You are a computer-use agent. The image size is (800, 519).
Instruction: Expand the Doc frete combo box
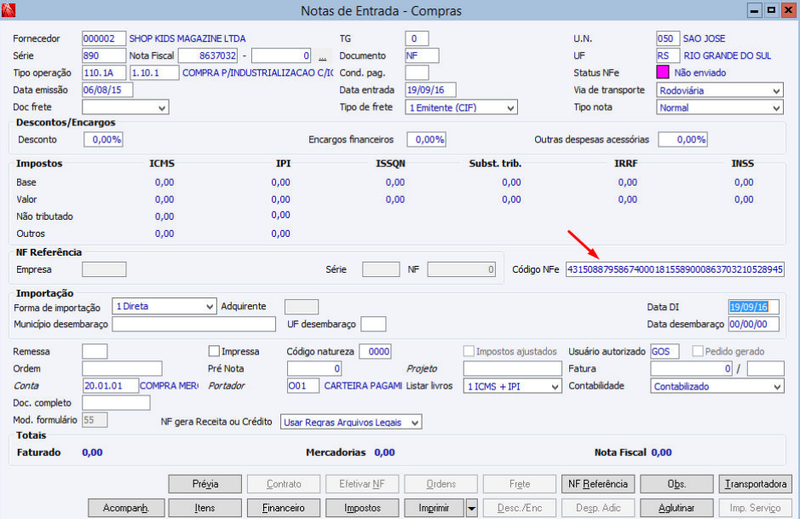point(126,107)
